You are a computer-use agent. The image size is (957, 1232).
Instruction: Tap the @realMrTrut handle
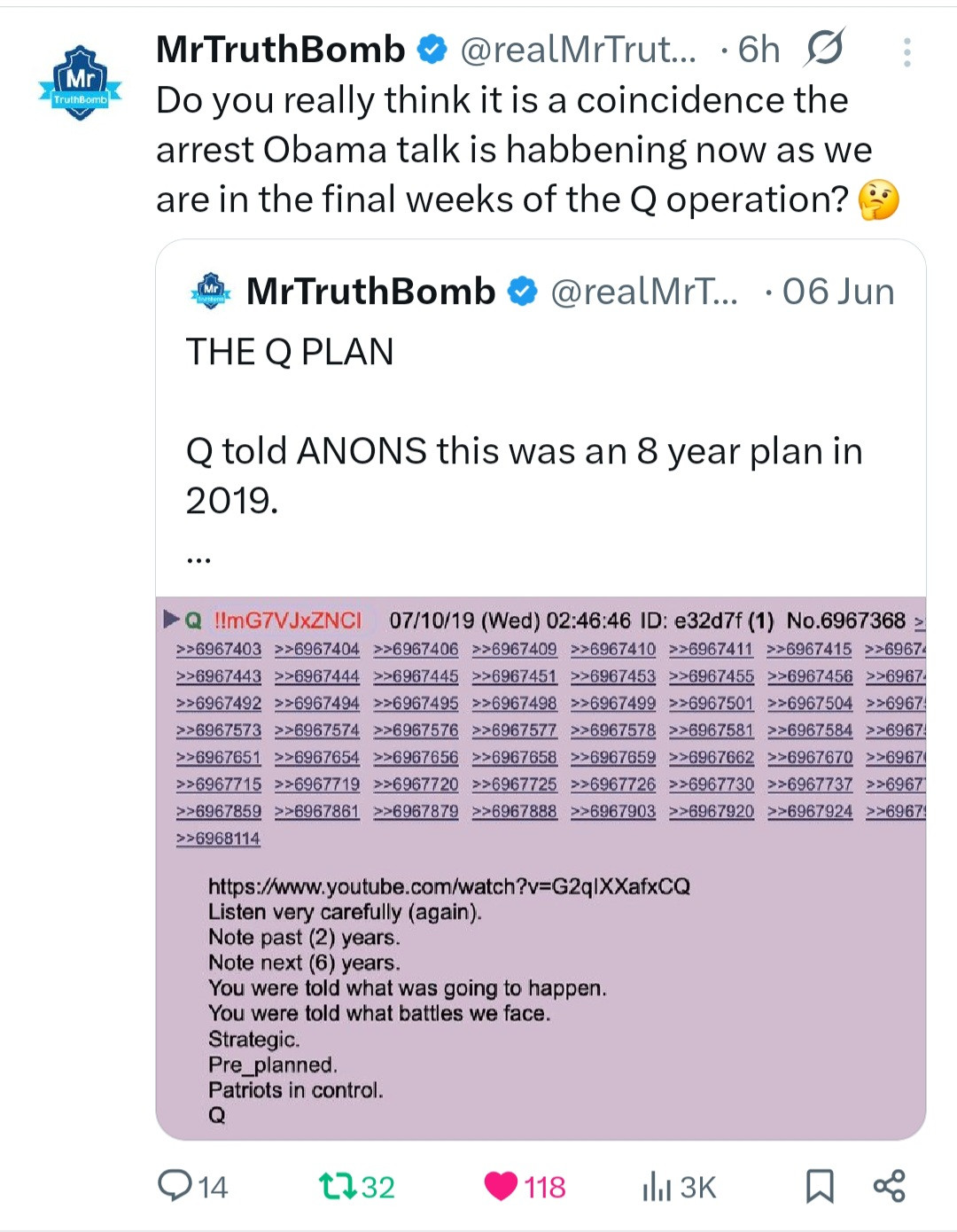coord(578,51)
